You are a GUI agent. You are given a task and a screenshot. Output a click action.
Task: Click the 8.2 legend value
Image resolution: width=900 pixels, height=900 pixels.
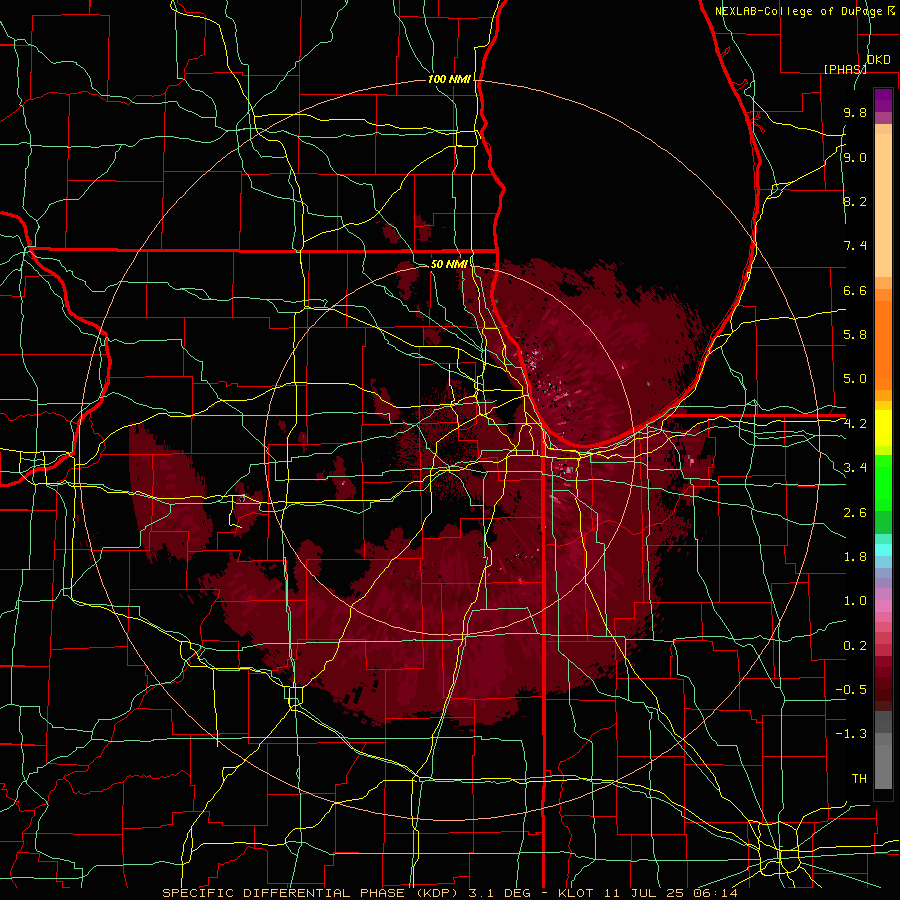(855, 201)
